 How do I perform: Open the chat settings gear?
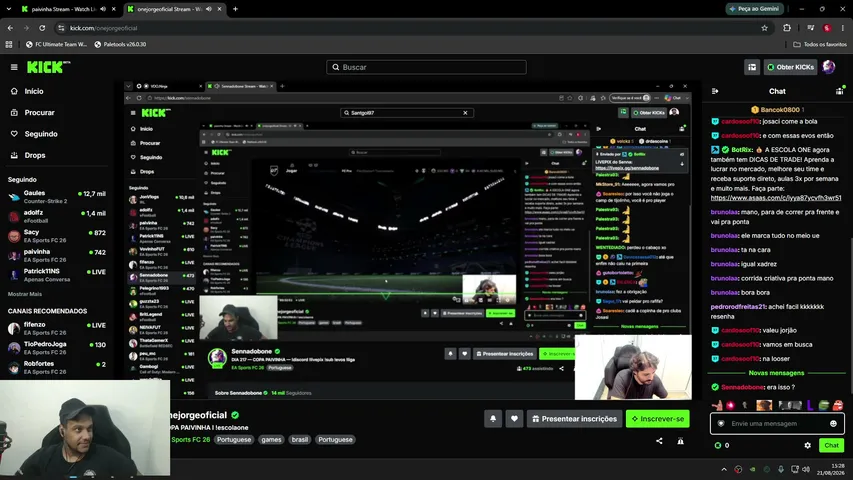(x=808, y=445)
